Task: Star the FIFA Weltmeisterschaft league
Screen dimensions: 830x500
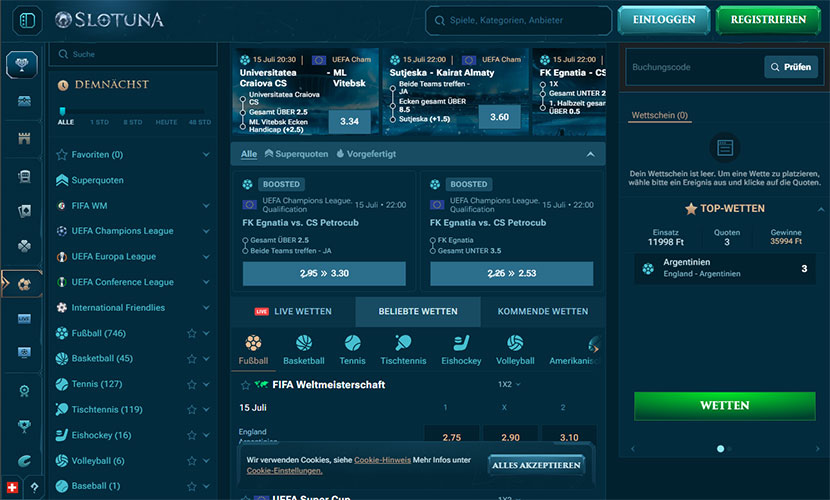Action: point(245,385)
